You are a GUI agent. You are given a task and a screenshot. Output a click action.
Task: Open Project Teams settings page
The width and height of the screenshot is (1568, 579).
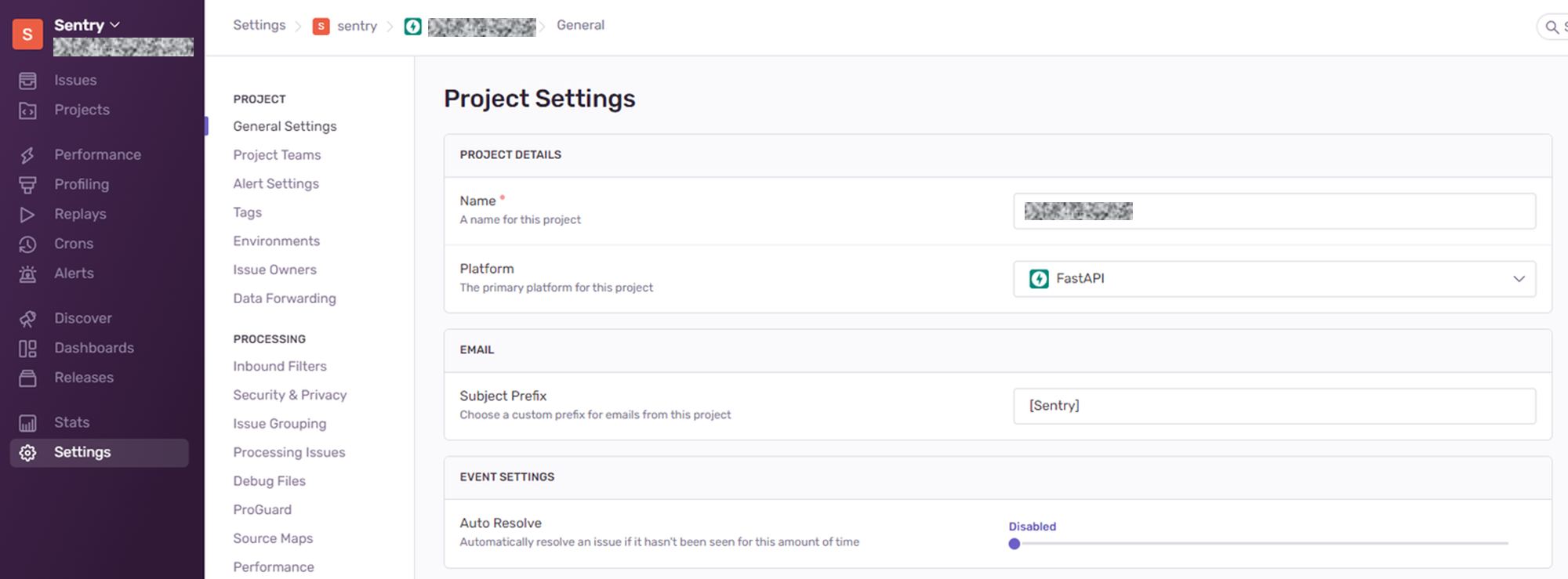click(277, 155)
